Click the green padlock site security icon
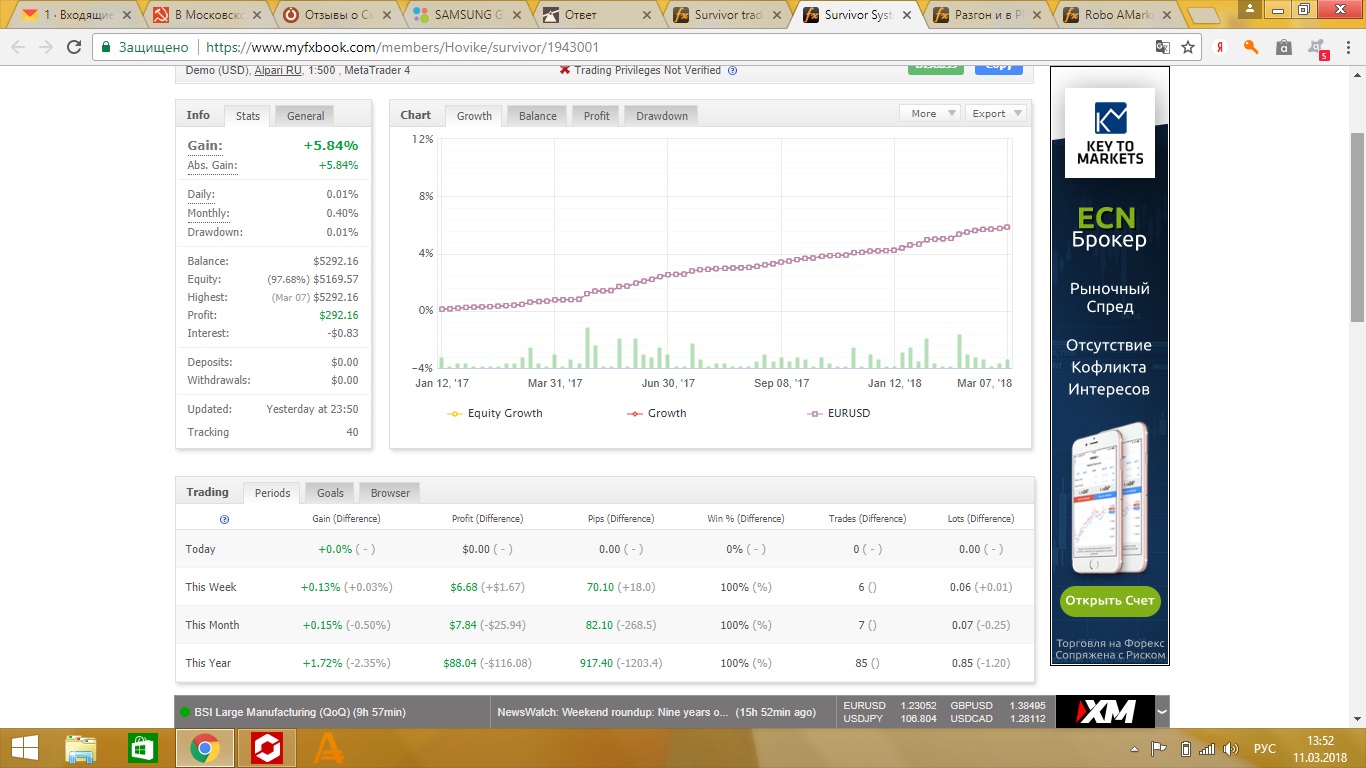Image resolution: width=1366 pixels, height=768 pixels. point(107,47)
